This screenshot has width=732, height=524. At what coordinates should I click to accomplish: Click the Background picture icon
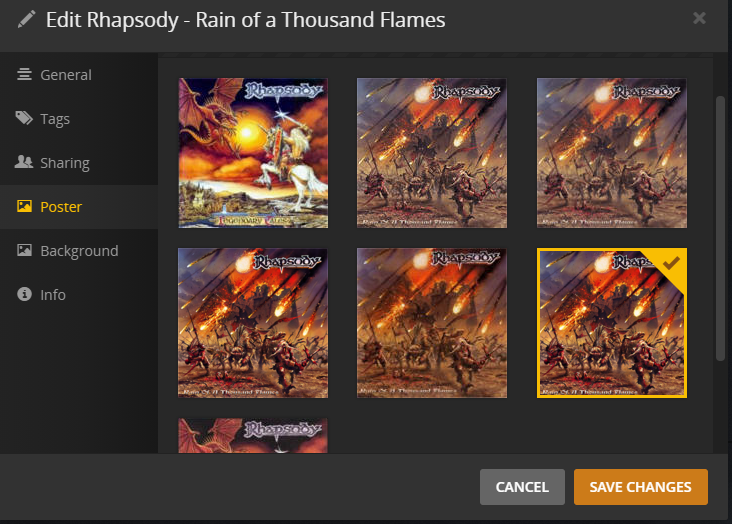(24, 250)
